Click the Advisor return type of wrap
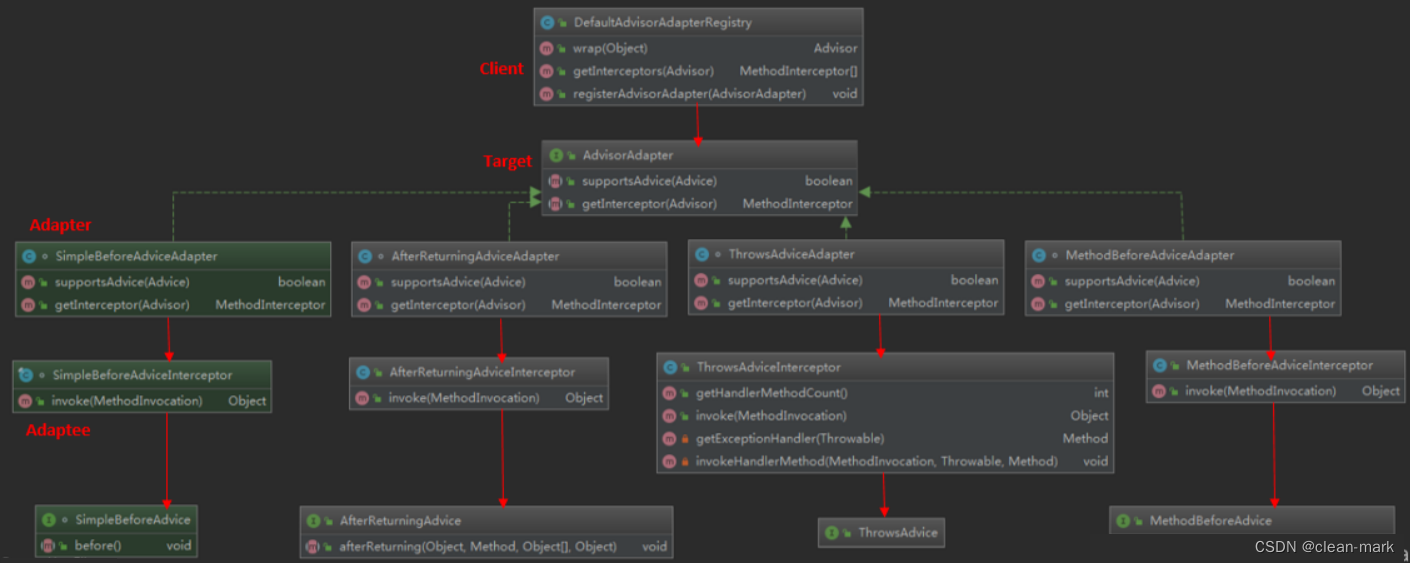This screenshot has width=1410, height=563. point(835,48)
